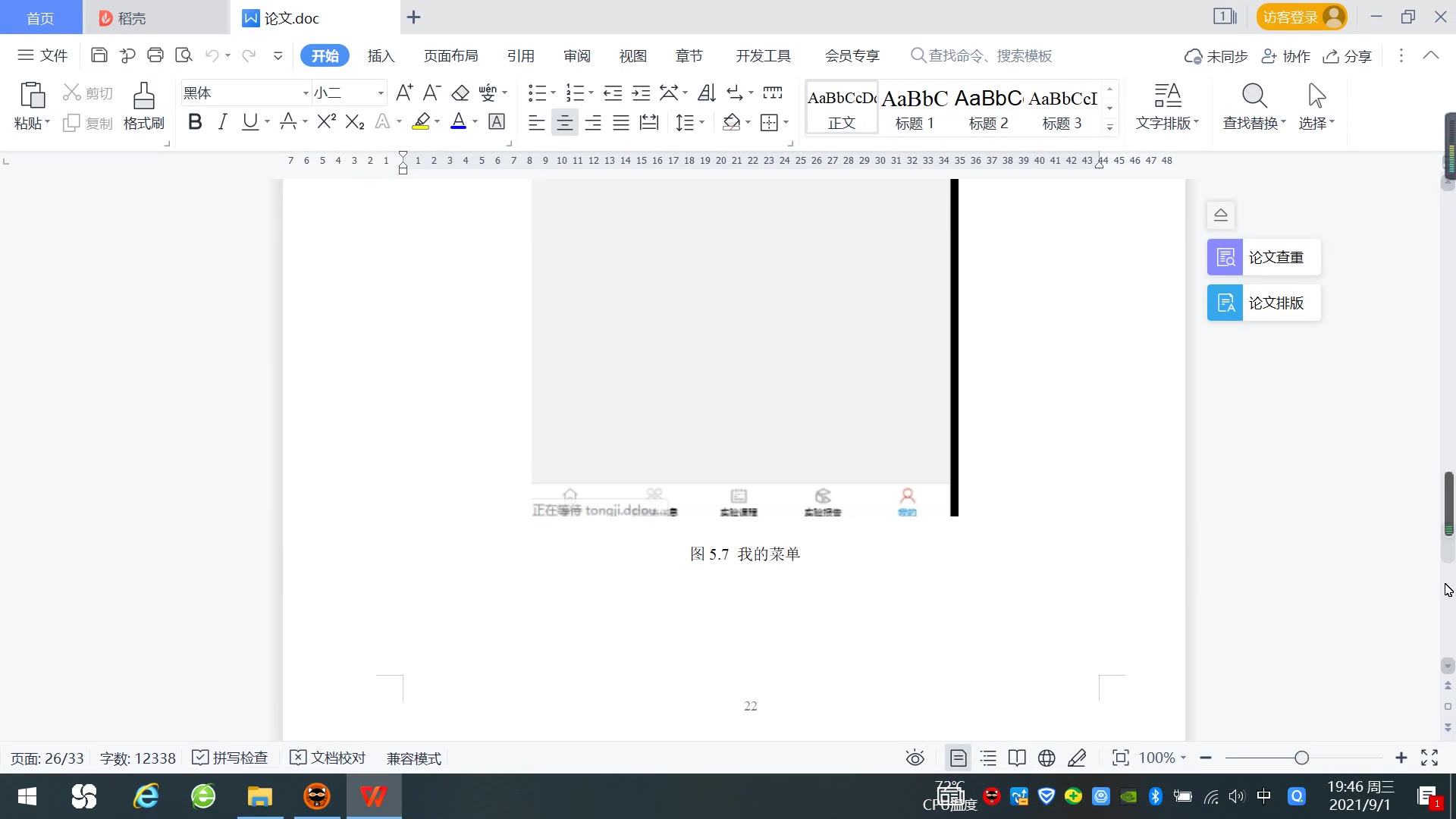Click the zoom slider handle

pyautogui.click(x=1302, y=758)
